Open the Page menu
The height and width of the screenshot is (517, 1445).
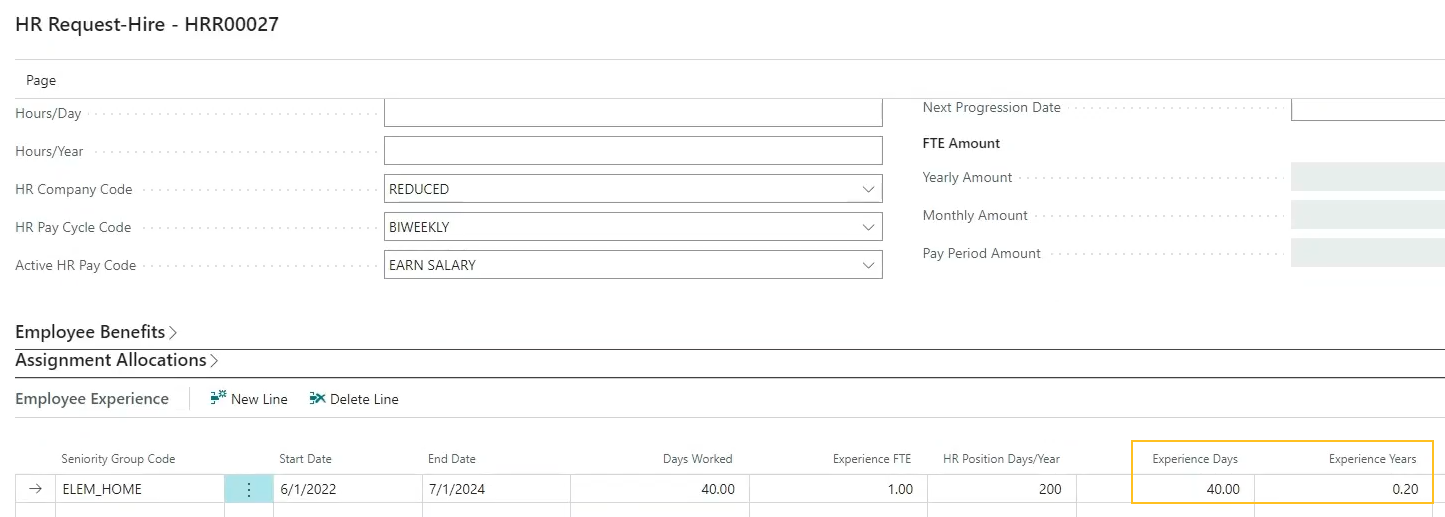(41, 80)
